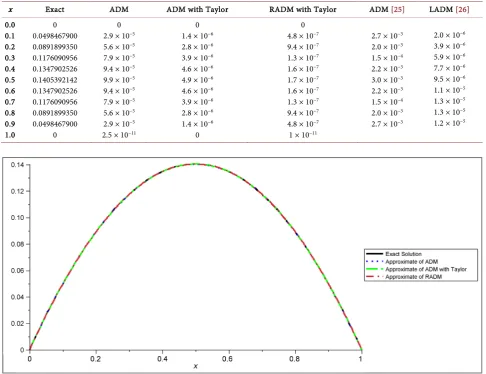The height and width of the screenshot is (374, 486).
Task: Click the curve peak near x equals 0.5
Action: [196, 164]
